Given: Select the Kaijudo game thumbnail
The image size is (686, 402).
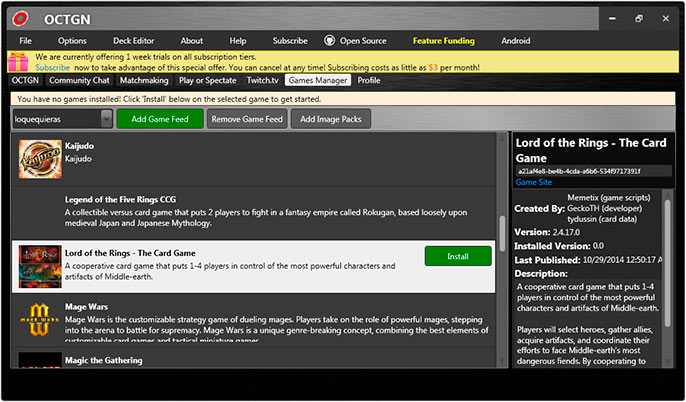Looking at the screenshot, I should click(40, 159).
